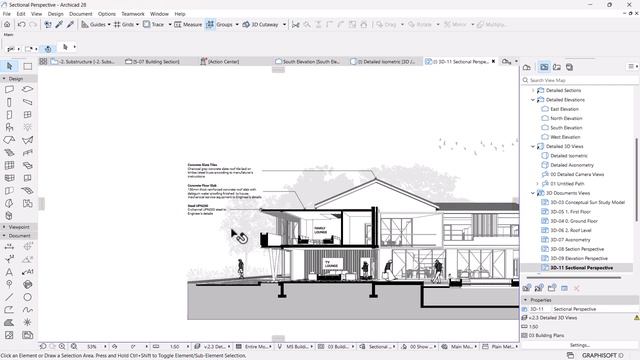Select the Arrow selection tool
This screenshot has width=640, height=360.
click(9, 66)
